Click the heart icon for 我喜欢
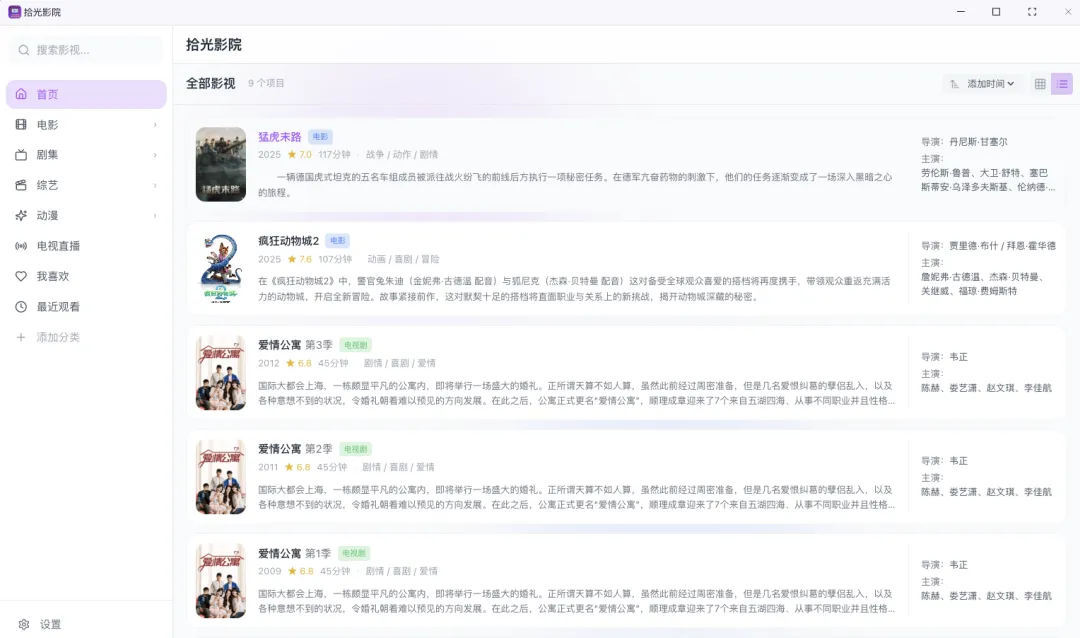 coord(21,276)
